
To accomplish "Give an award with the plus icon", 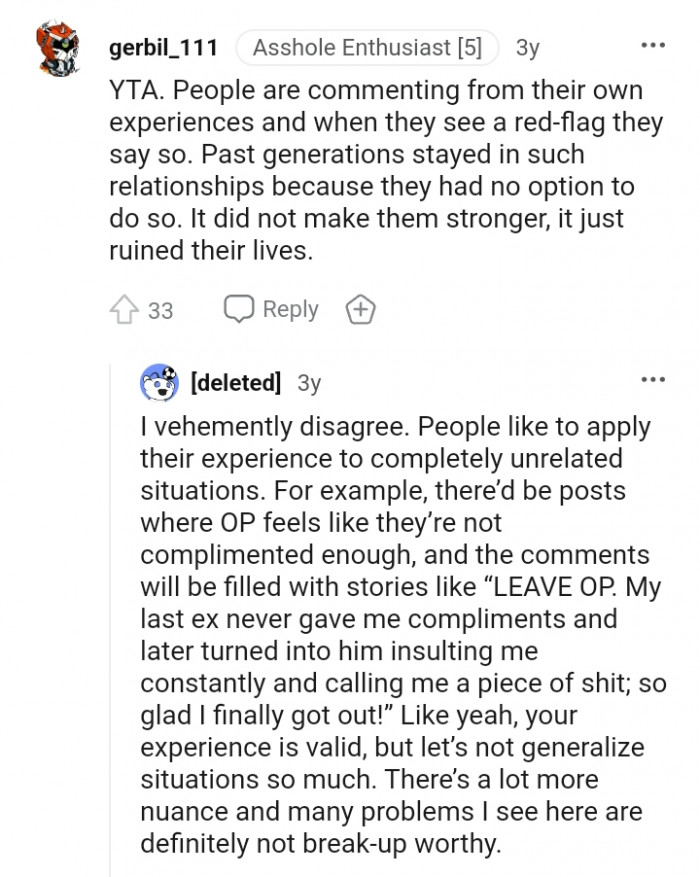I will click(x=360, y=310).
